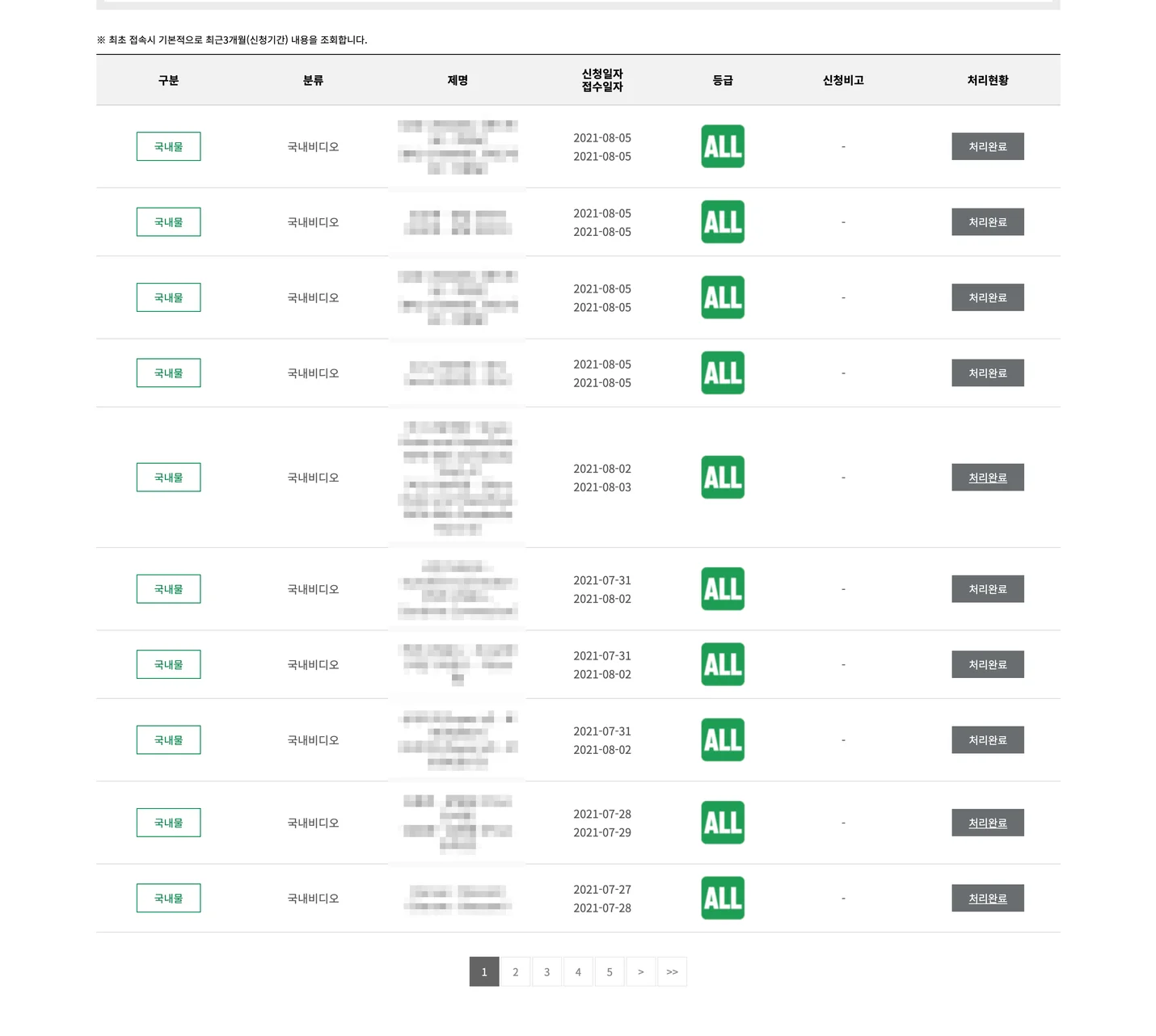Click the 국내물 tag in the first row
The image size is (1156, 1036).
168,146
